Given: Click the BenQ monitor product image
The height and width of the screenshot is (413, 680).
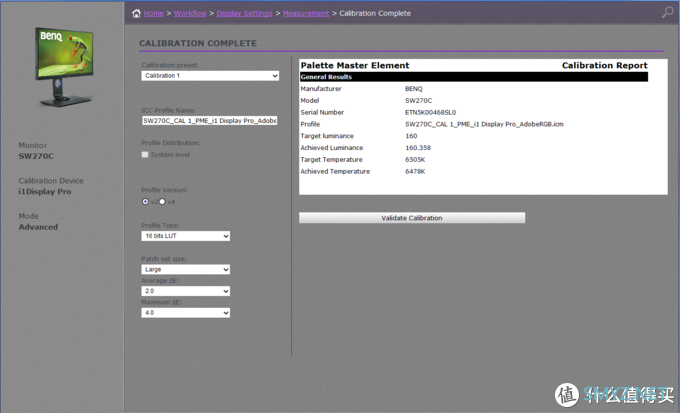Looking at the screenshot, I should pos(65,67).
